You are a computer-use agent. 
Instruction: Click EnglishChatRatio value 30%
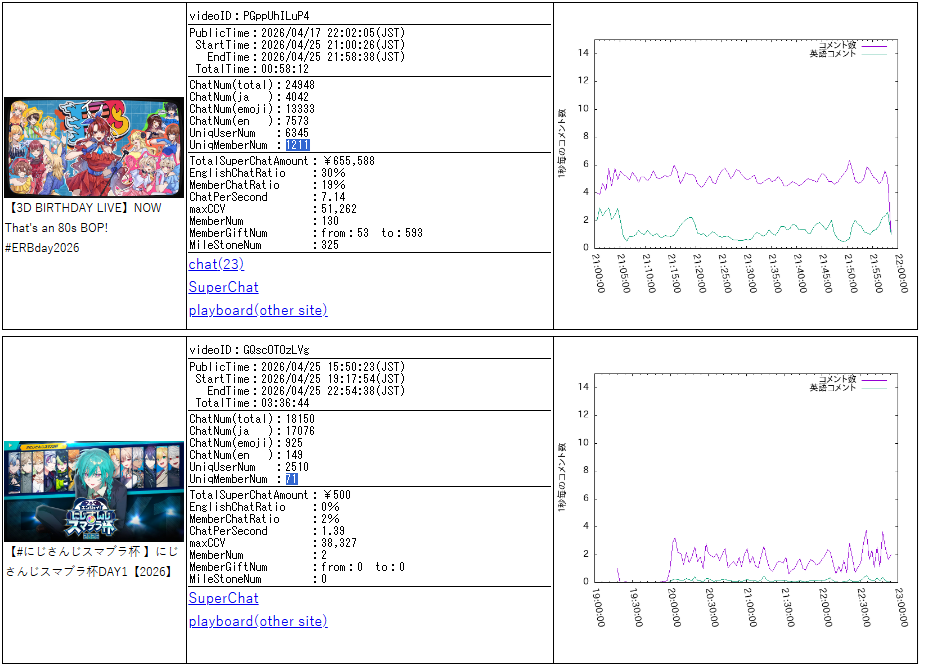pos(333,173)
